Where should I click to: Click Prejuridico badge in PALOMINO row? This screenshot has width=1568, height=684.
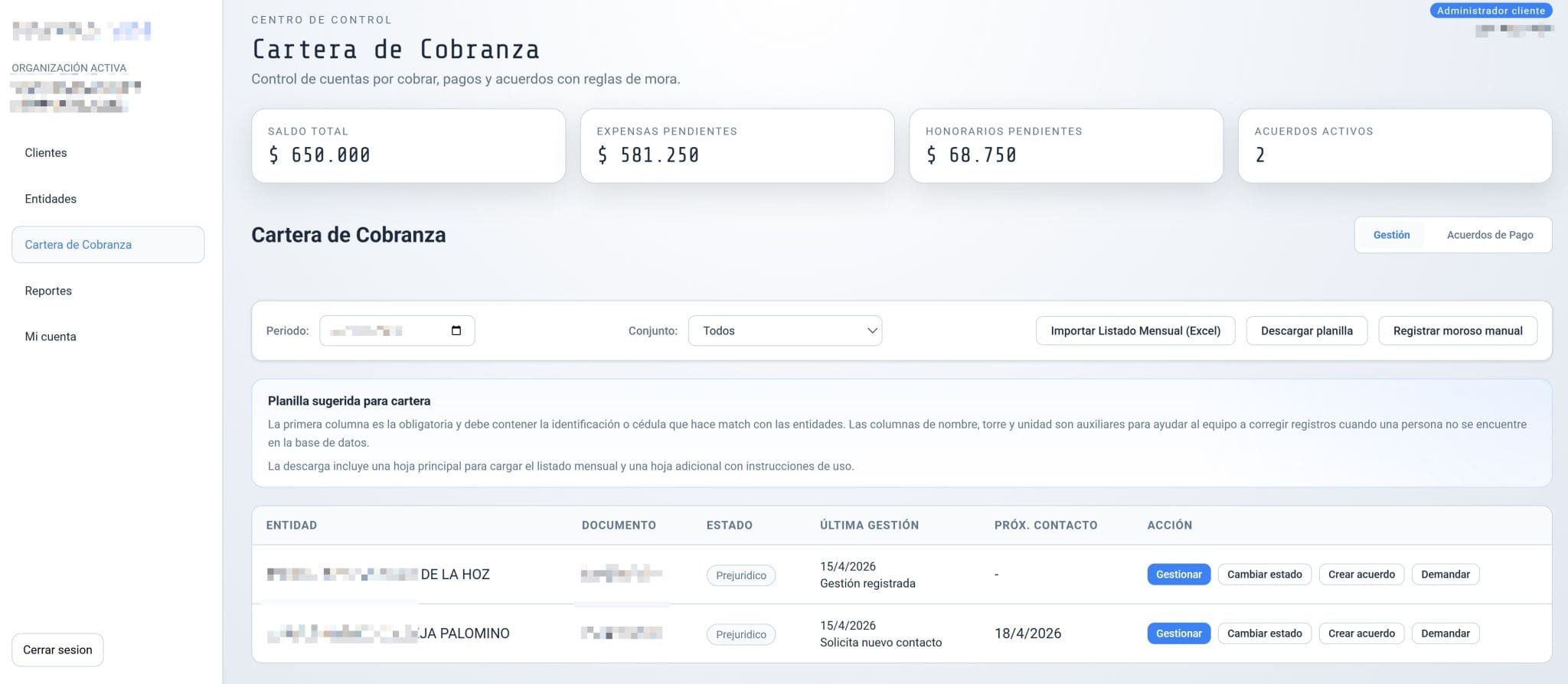click(740, 634)
